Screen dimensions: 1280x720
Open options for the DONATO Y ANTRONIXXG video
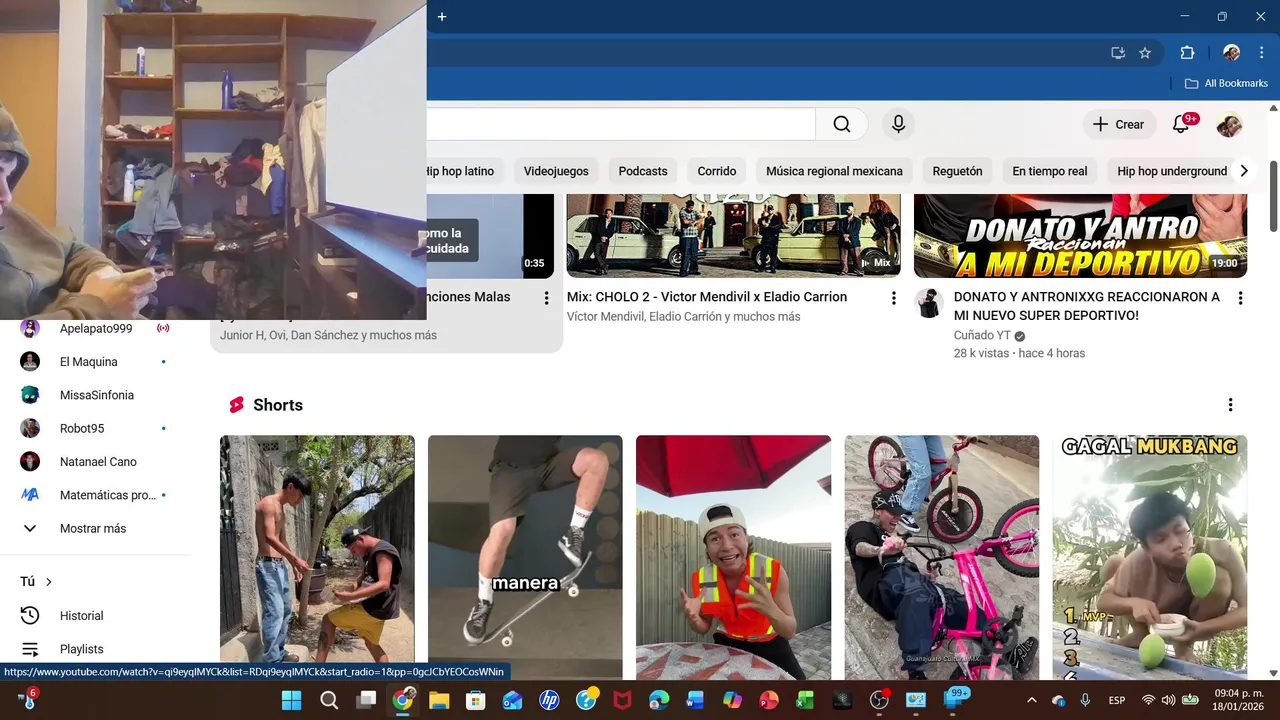[1240, 298]
